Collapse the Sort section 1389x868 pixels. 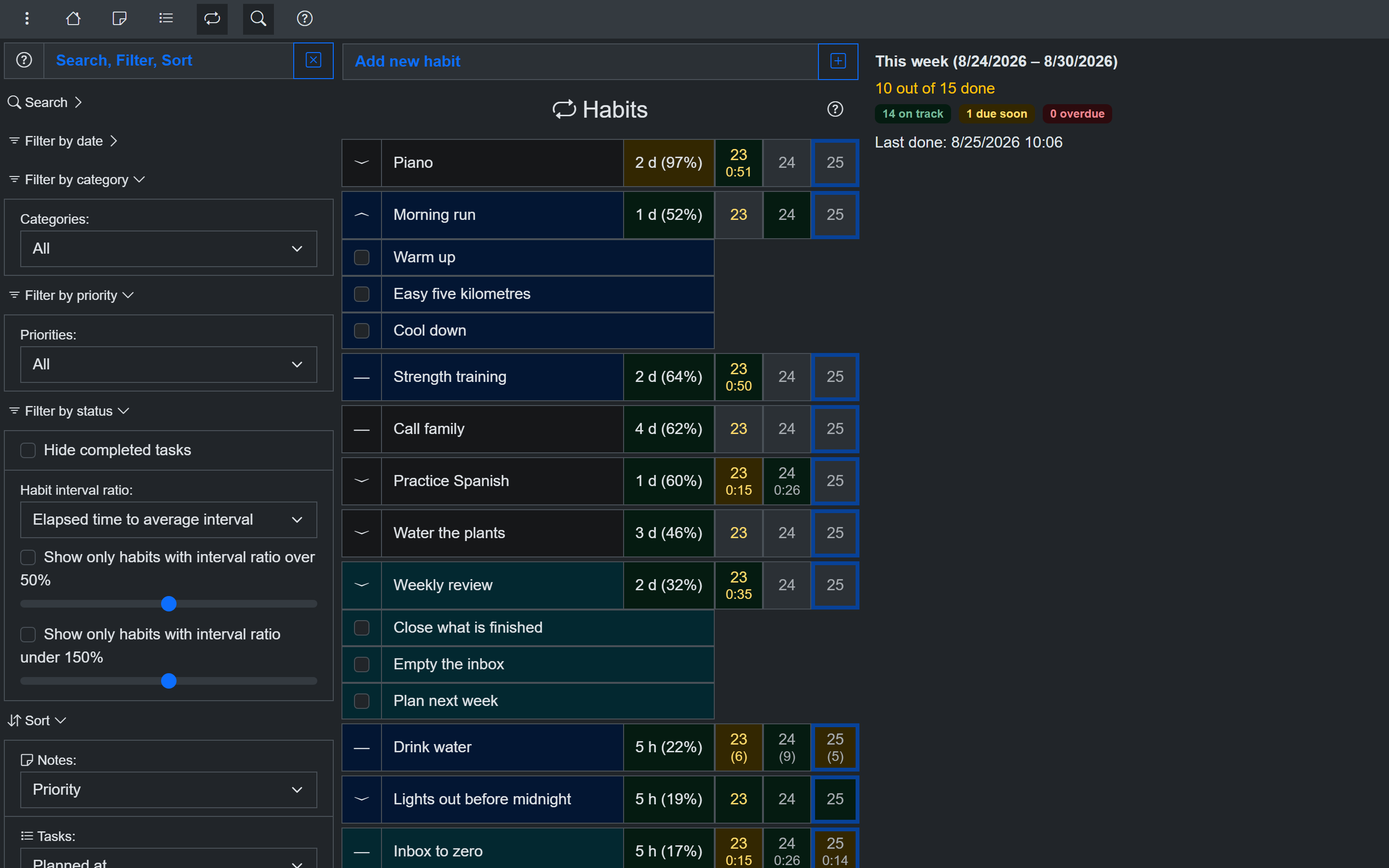[37, 720]
